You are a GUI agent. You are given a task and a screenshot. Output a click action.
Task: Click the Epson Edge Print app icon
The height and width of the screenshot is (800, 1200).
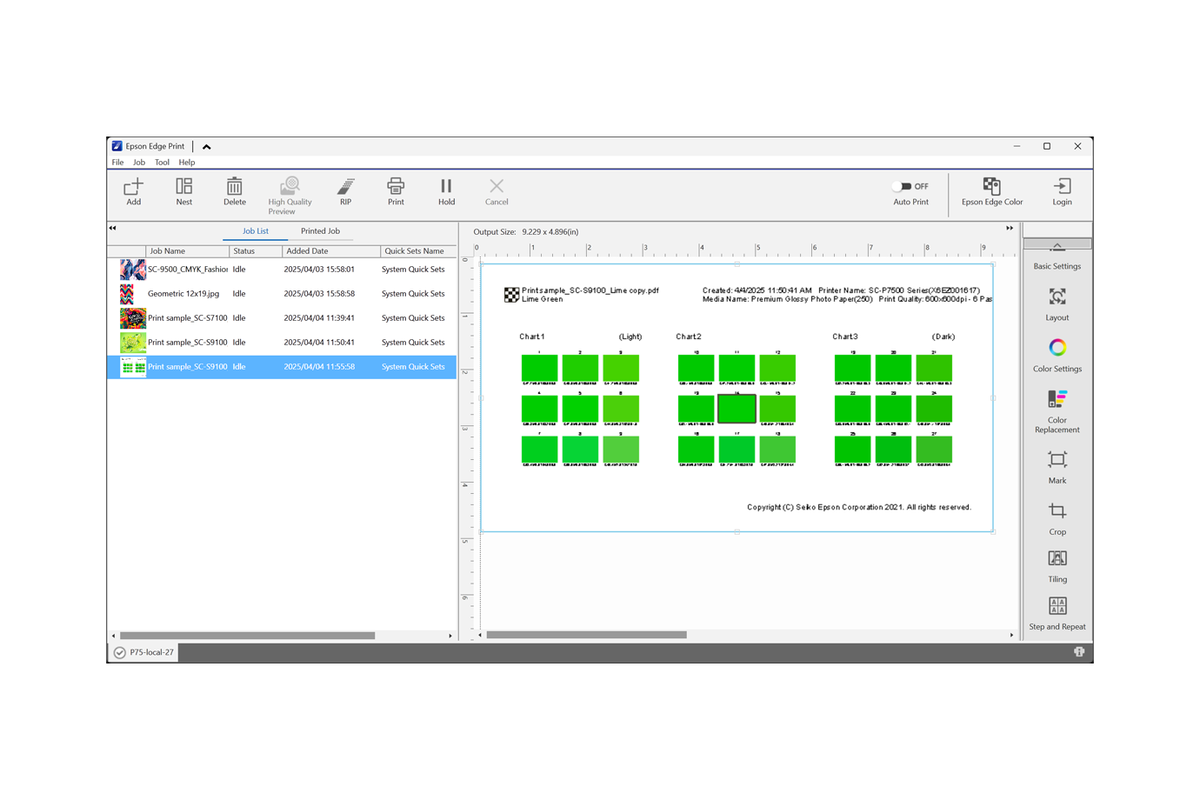click(117, 146)
